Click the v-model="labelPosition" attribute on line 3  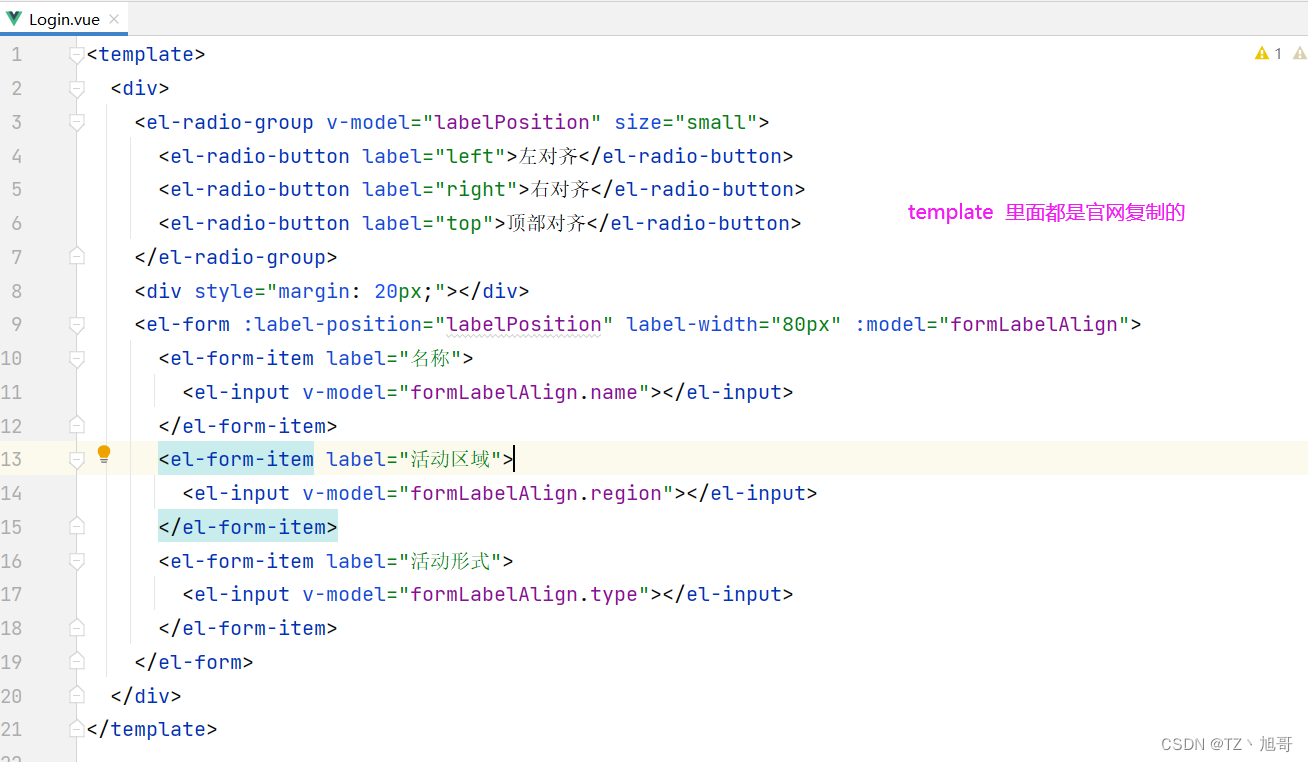464,122
